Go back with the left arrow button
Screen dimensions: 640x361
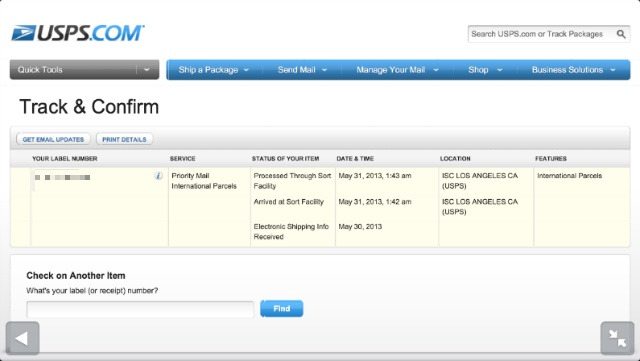coord(22,338)
